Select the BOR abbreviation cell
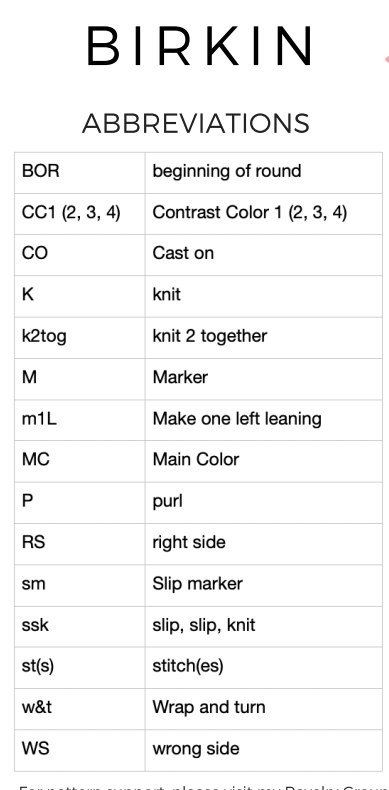This screenshot has height=790, width=389. coord(80,172)
